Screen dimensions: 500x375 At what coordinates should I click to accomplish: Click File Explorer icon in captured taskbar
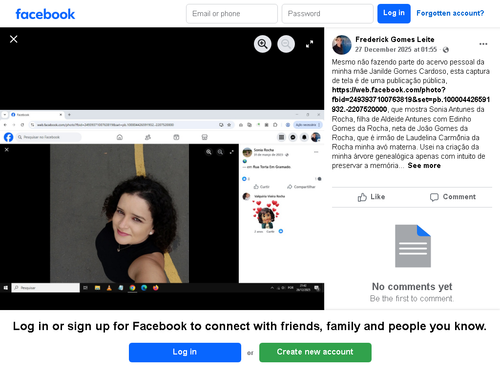[97, 288]
